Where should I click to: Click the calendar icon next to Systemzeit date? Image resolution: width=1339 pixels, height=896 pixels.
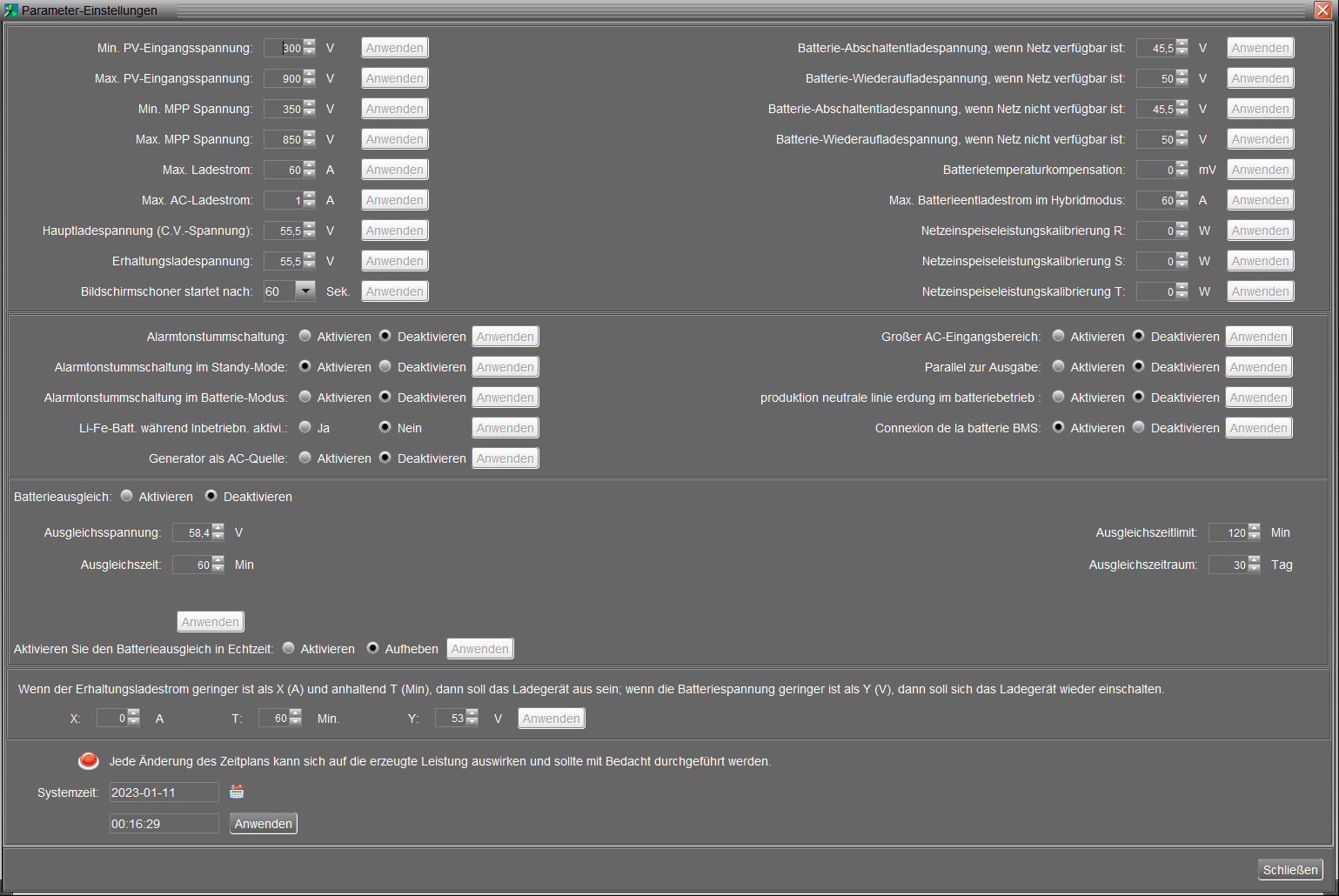coord(237,792)
